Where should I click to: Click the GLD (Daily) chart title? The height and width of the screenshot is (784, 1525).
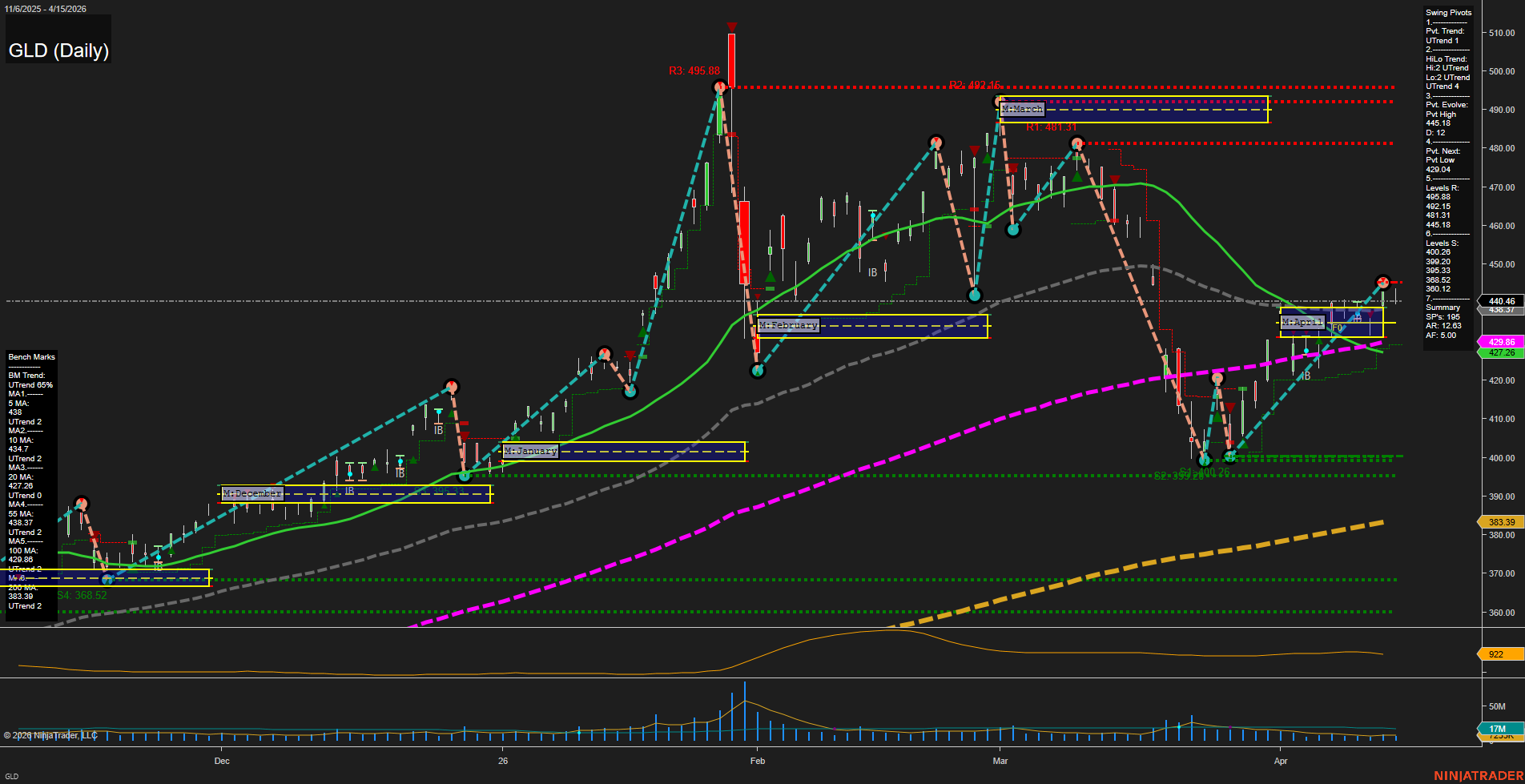(58, 50)
